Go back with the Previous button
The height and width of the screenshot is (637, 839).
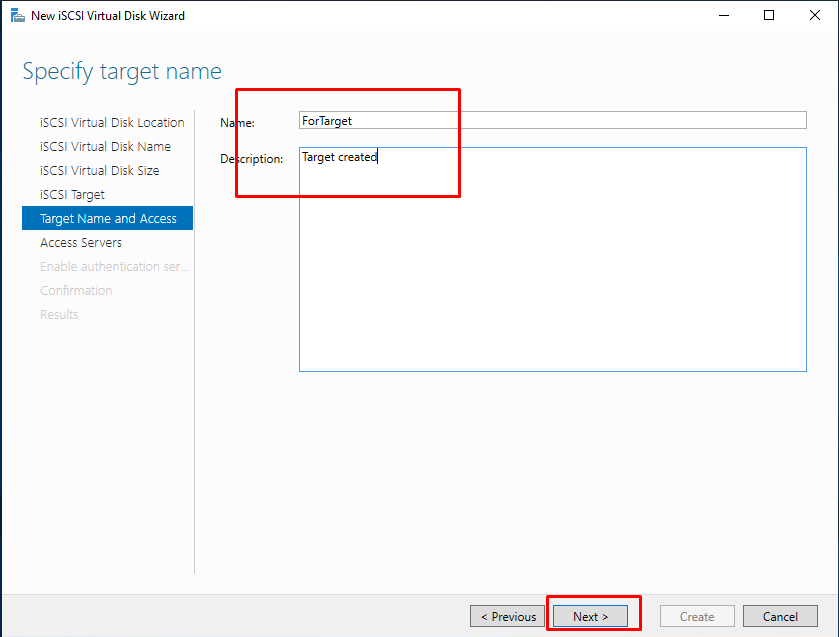click(x=507, y=617)
